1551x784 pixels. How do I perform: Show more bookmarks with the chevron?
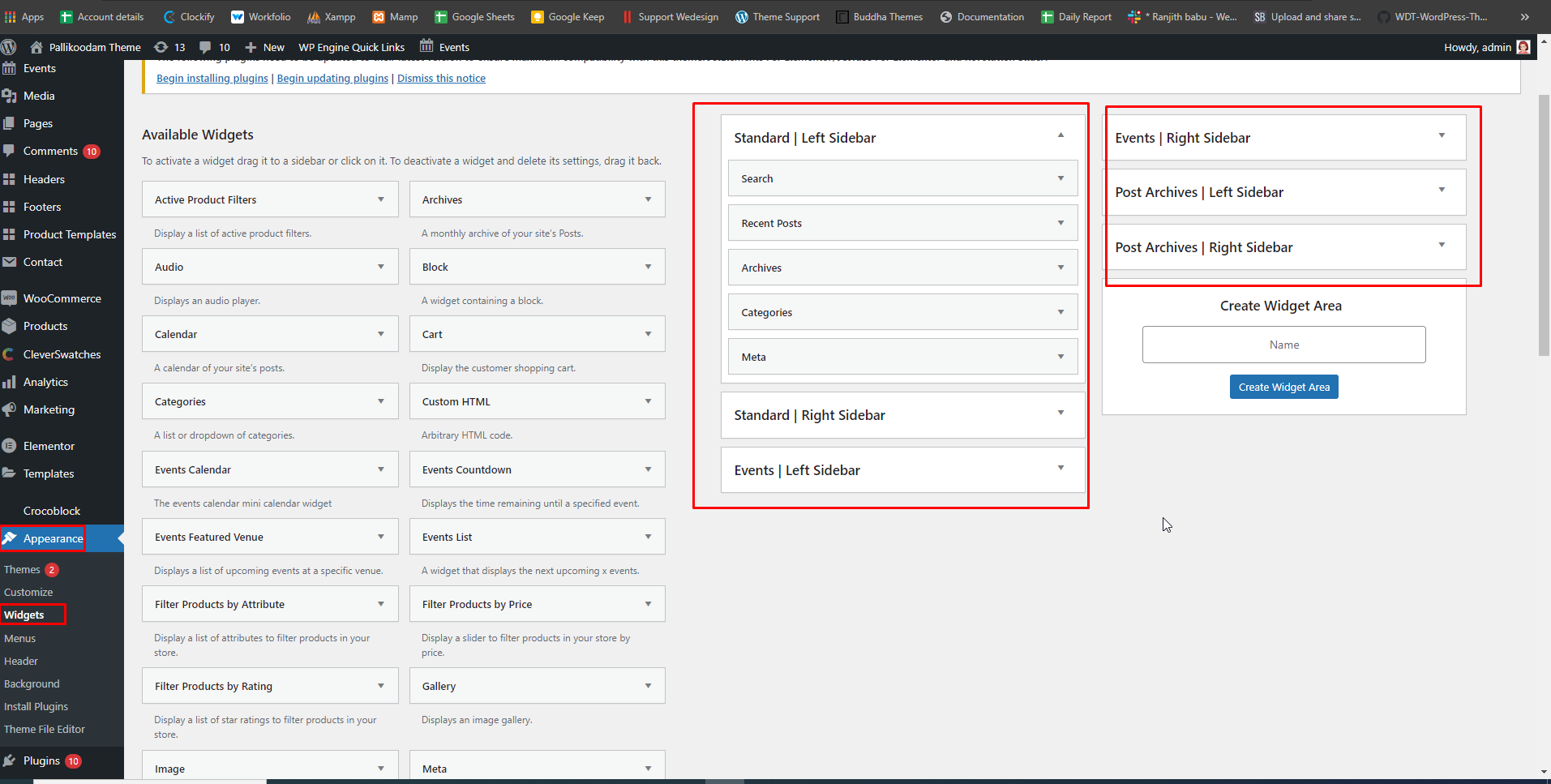point(1524,16)
